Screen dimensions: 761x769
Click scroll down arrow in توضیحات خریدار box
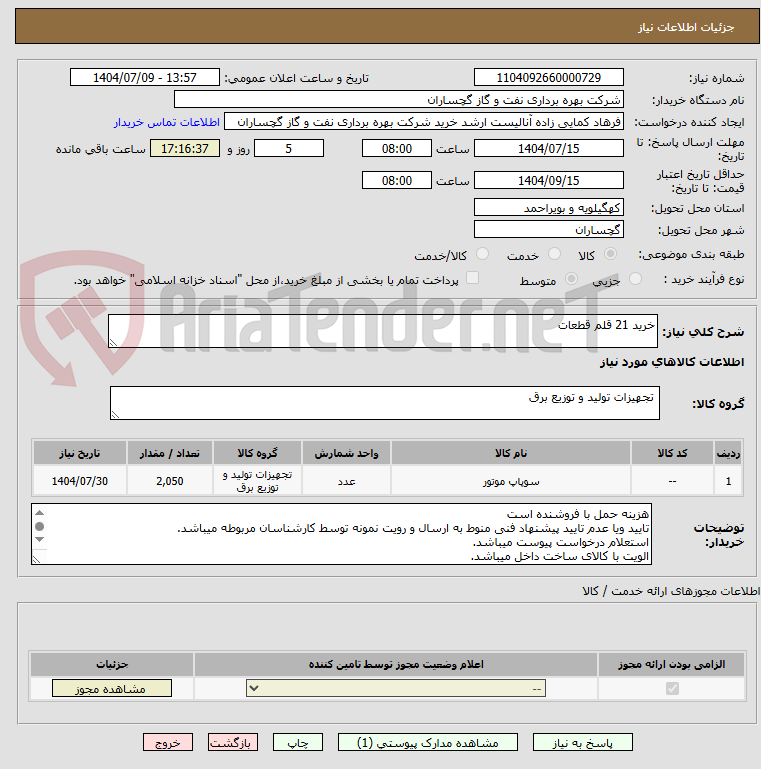40,539
